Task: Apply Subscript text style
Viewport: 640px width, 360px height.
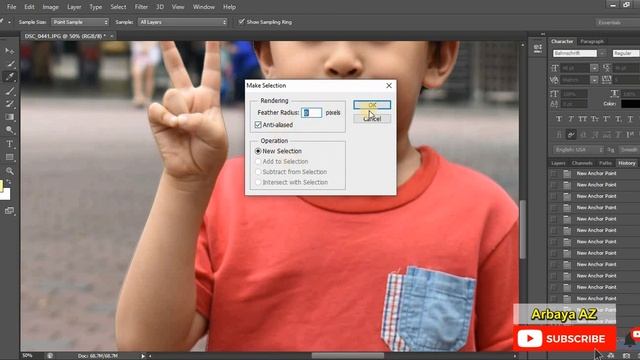Action: pyautogui.click(x=618, y=119)
